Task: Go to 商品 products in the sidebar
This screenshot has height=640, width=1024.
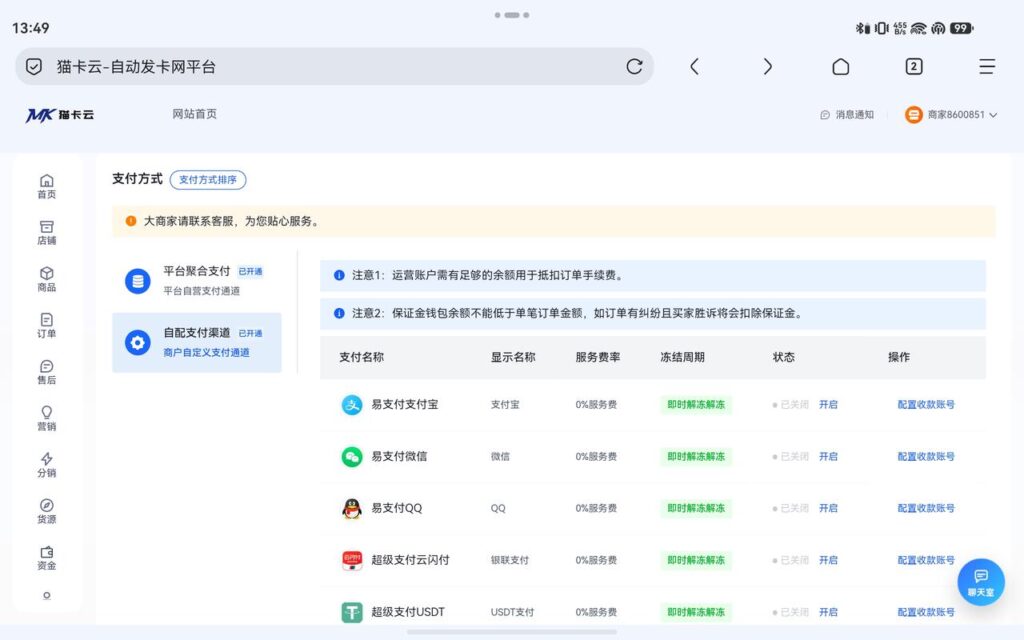Action: pos(46,279)
